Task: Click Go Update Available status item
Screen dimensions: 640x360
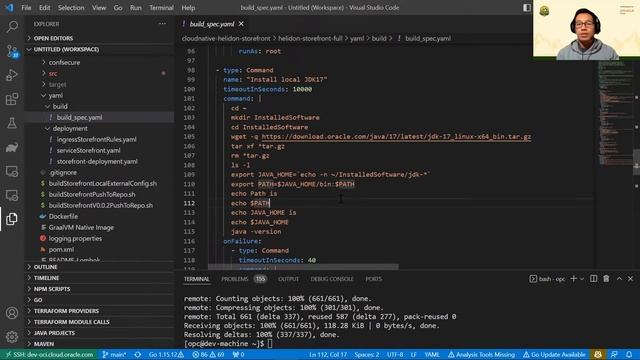Action: (555, 355)
